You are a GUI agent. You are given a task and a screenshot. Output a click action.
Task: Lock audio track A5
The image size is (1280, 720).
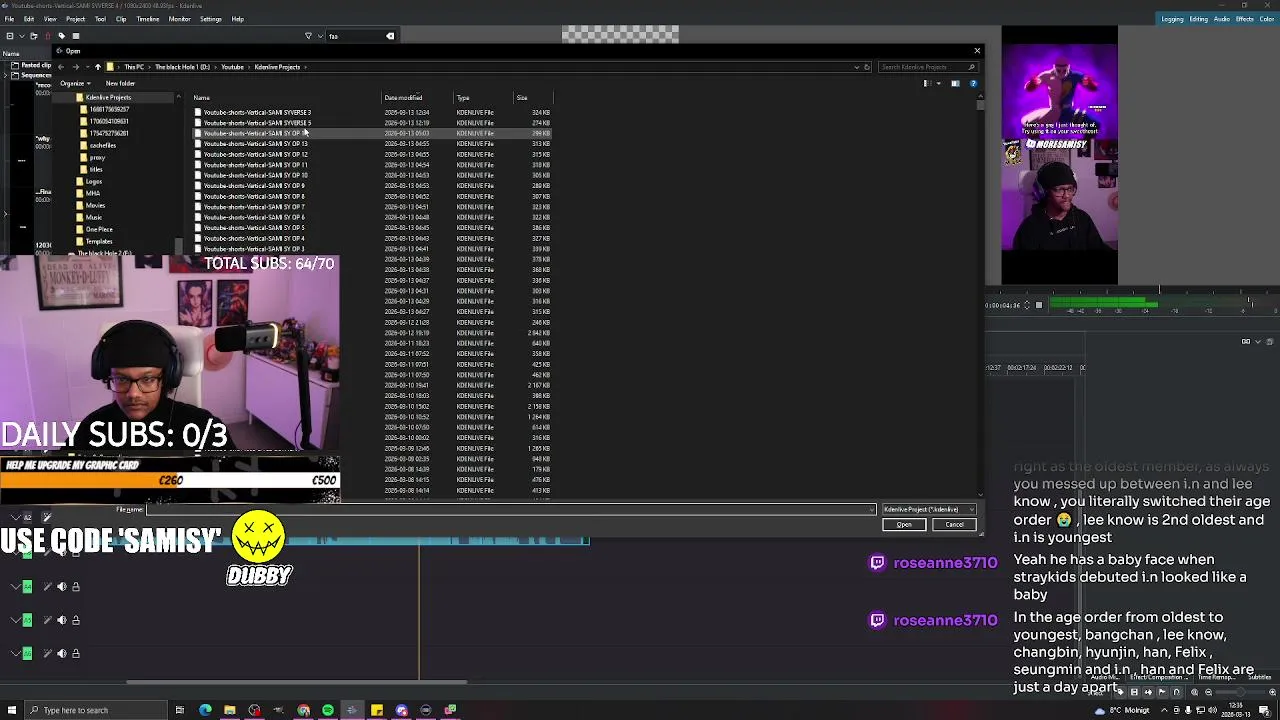click(x=75, y=620)
